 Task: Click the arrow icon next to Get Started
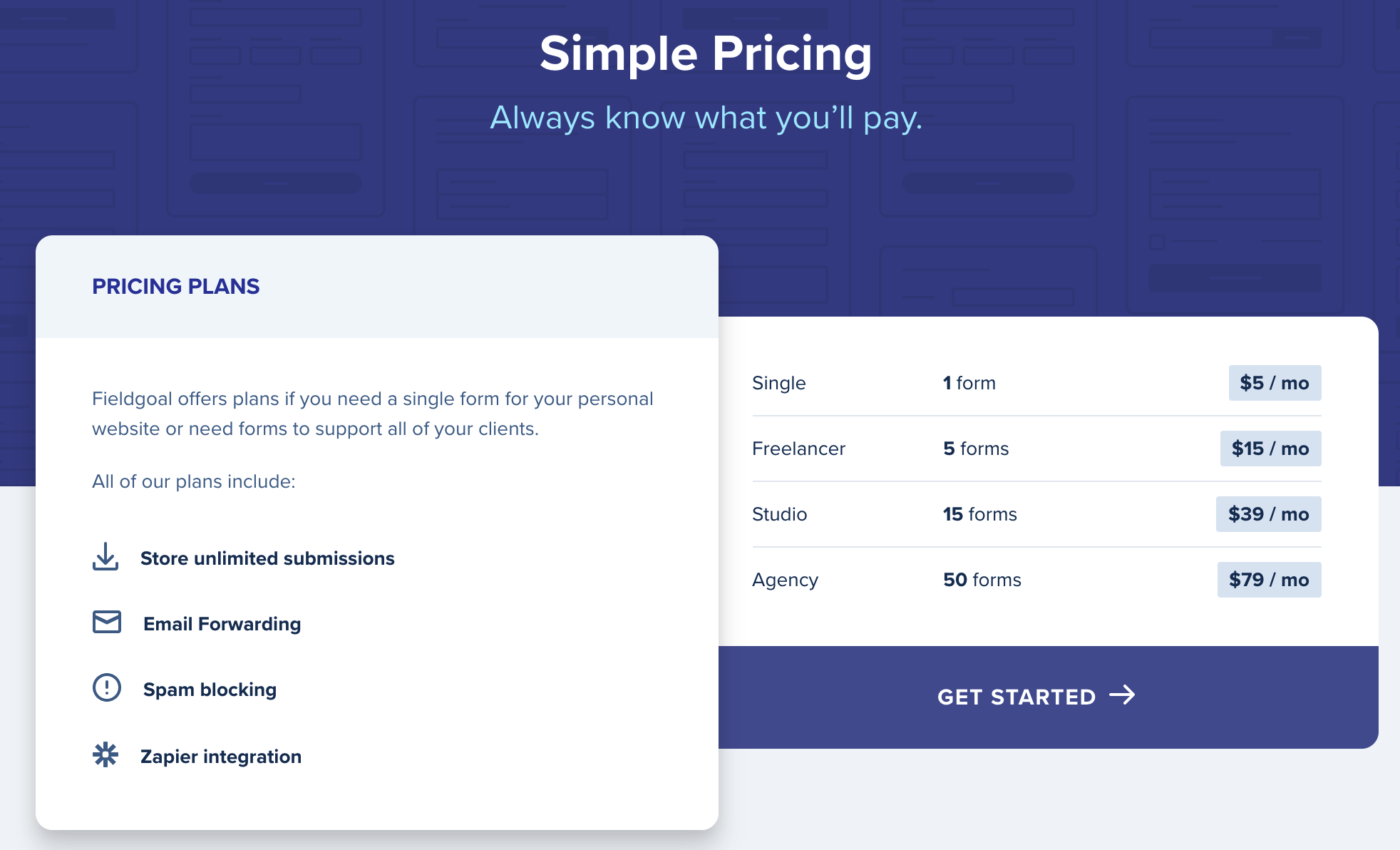1123,695
